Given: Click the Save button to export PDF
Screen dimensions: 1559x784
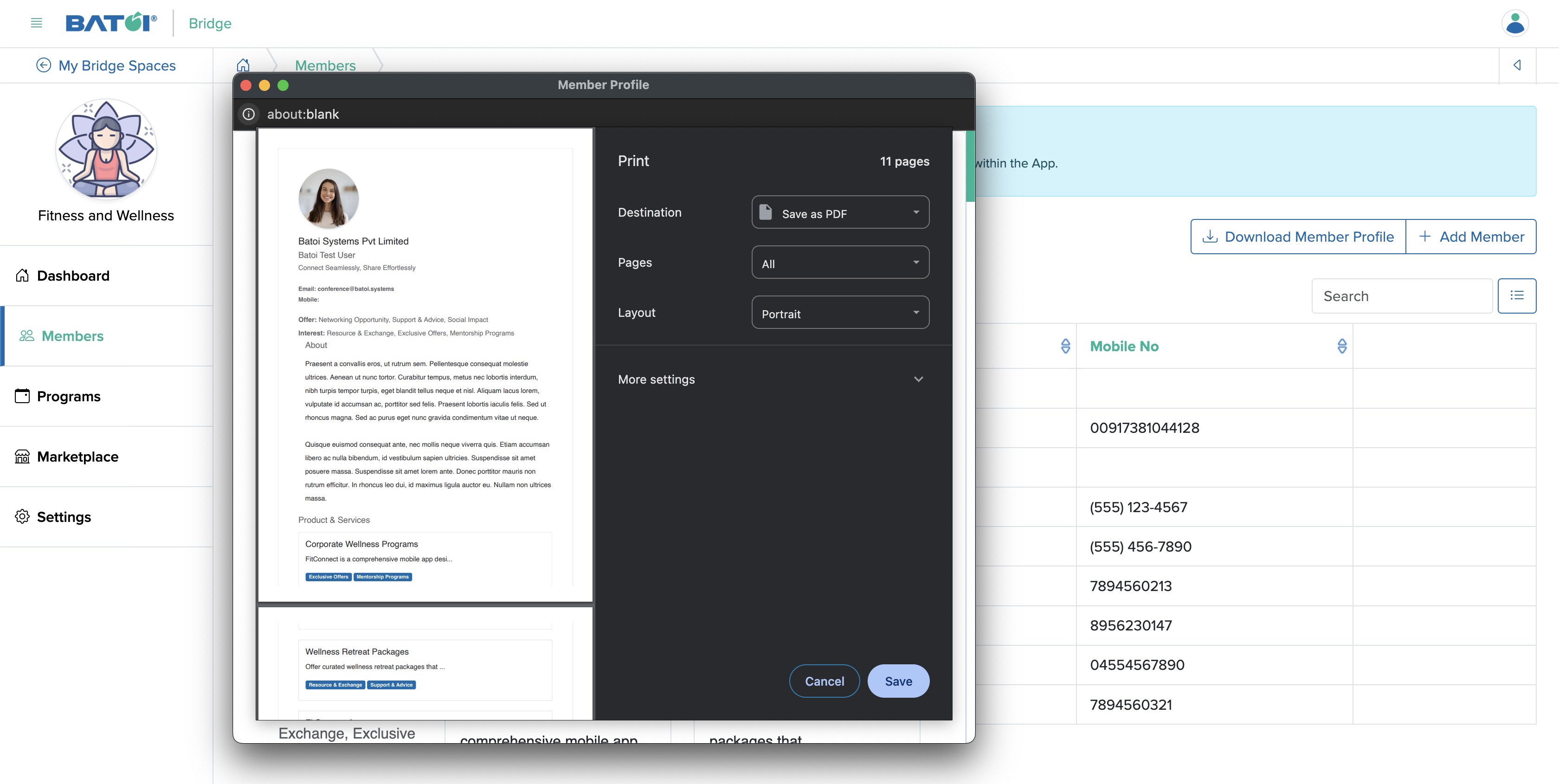Looking at the screenshot, I should click(x=898, y=680).
